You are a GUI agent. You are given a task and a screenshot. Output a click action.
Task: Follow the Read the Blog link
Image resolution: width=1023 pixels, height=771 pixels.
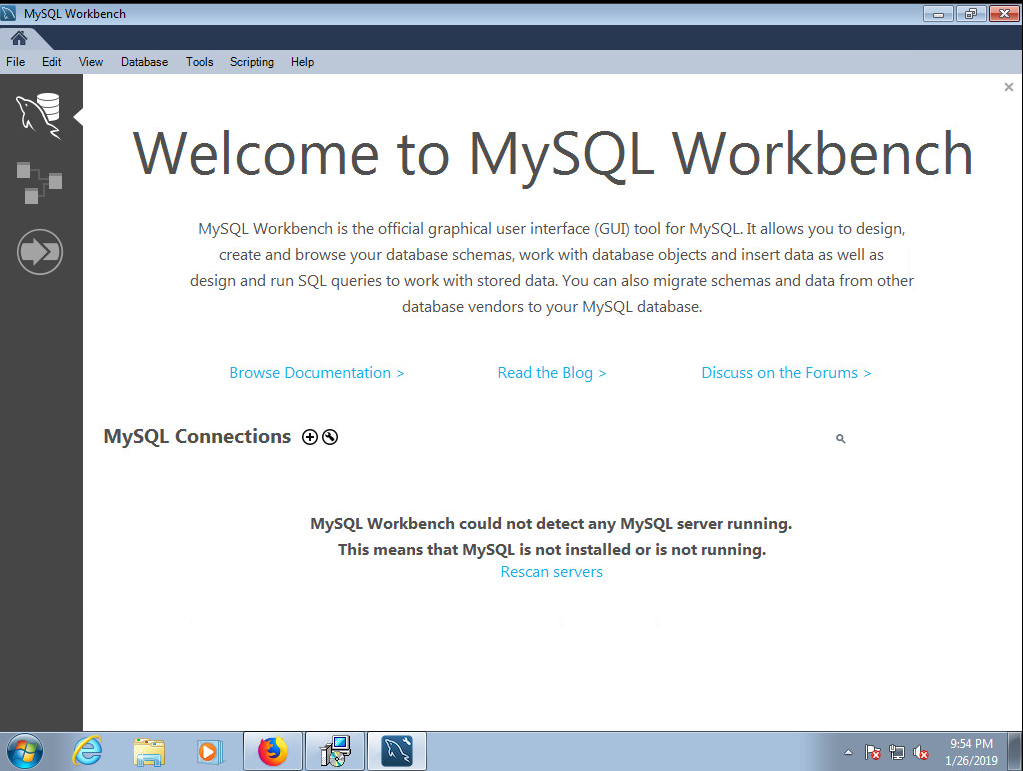552,372
